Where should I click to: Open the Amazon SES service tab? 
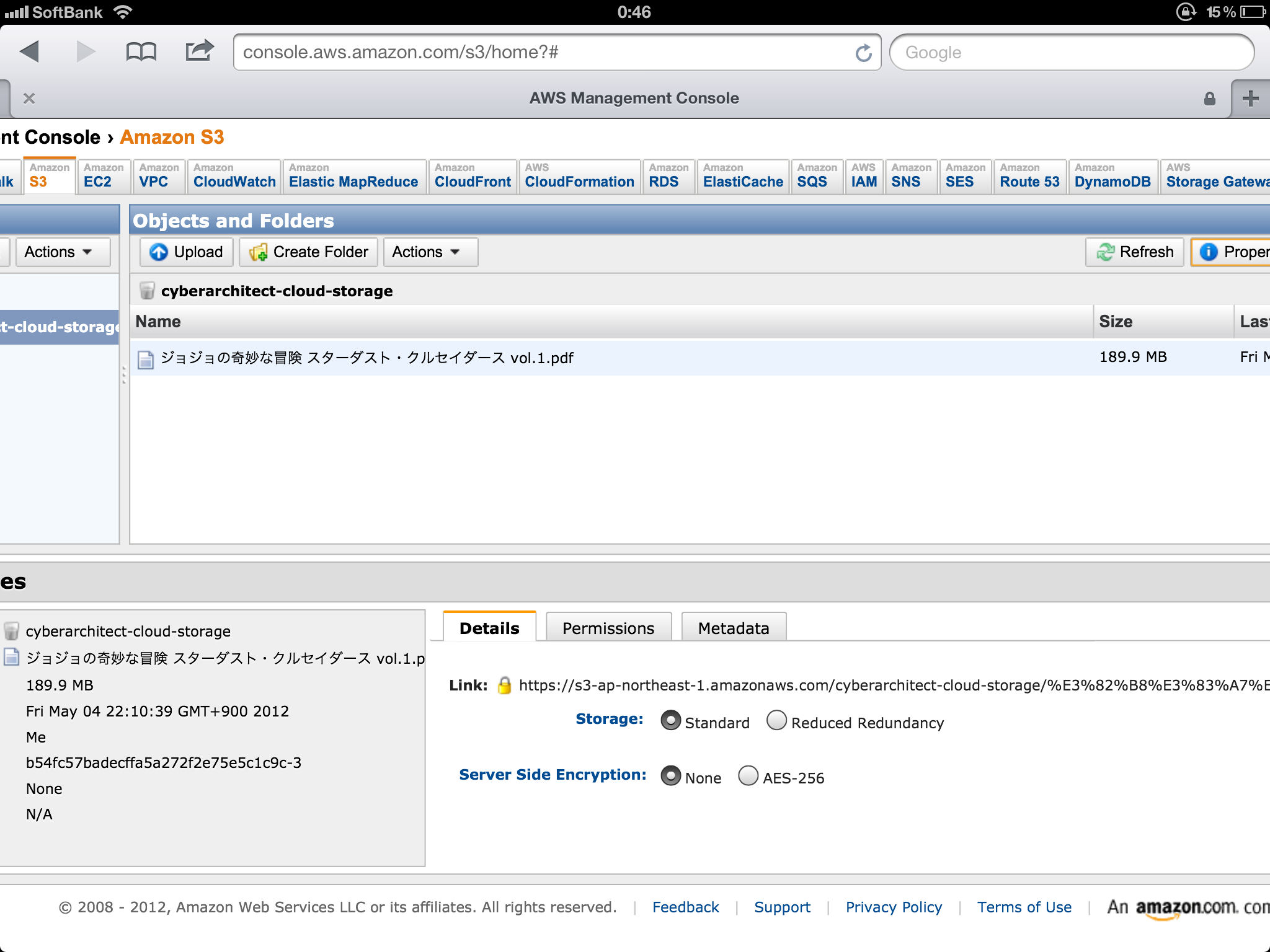pyautogui.click(x=965, y=176)
